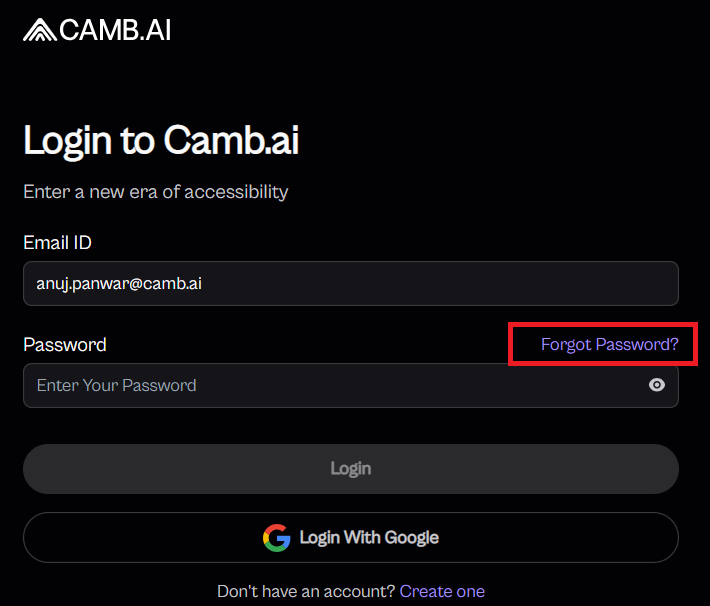Focus the Email ID input field
This screenshot has height=606, width=710.
click(350, 283)
